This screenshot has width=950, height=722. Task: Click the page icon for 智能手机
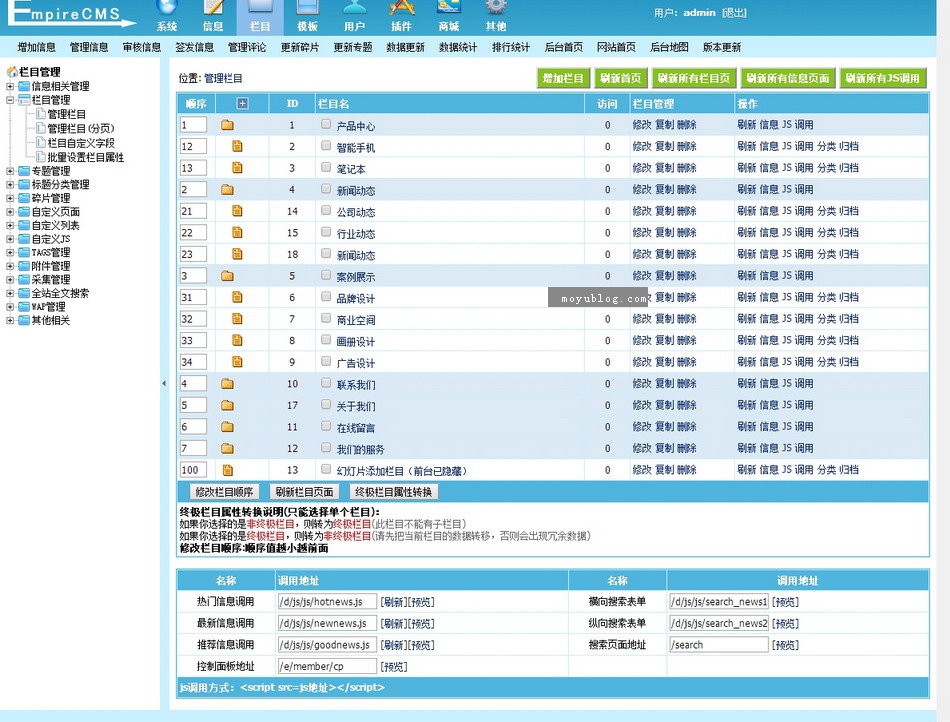(238, 147)
